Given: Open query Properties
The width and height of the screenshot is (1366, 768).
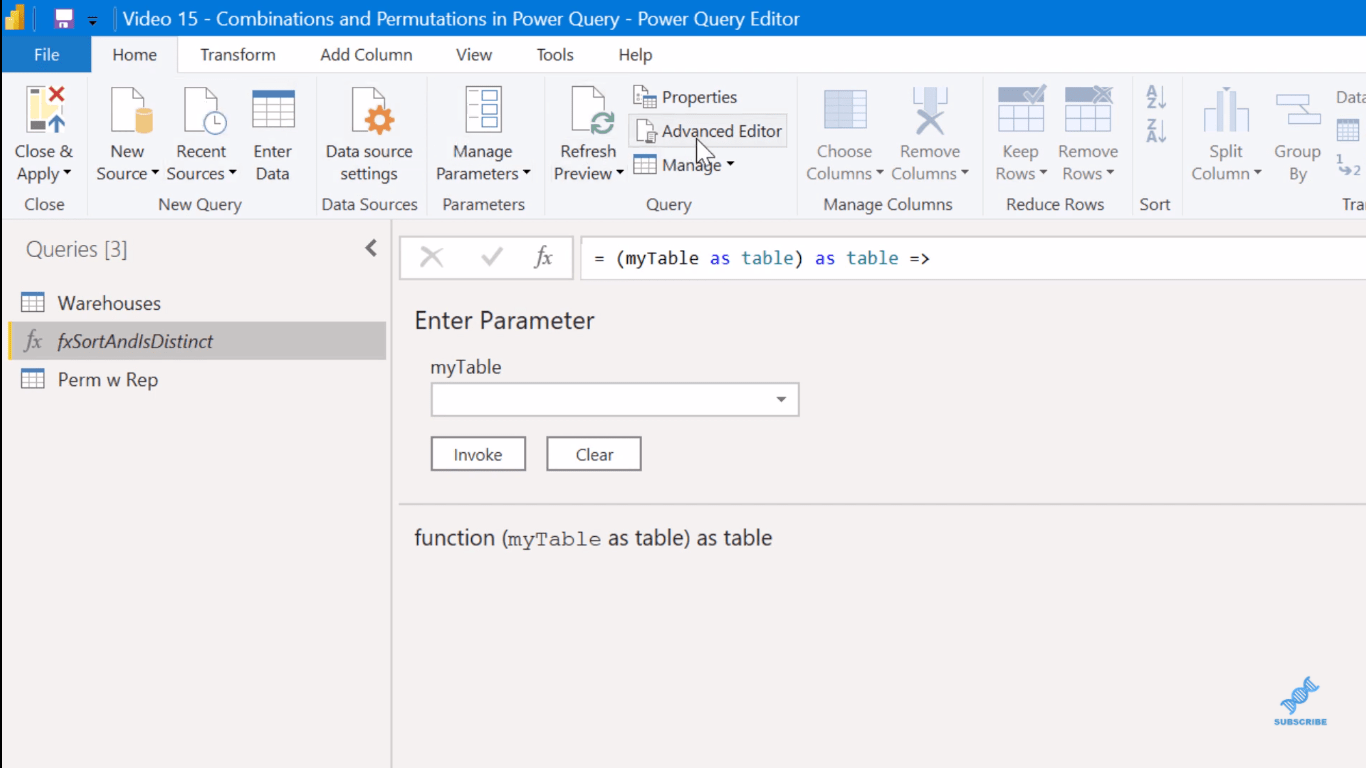Looking at the screenshot, I should point(686,97).
